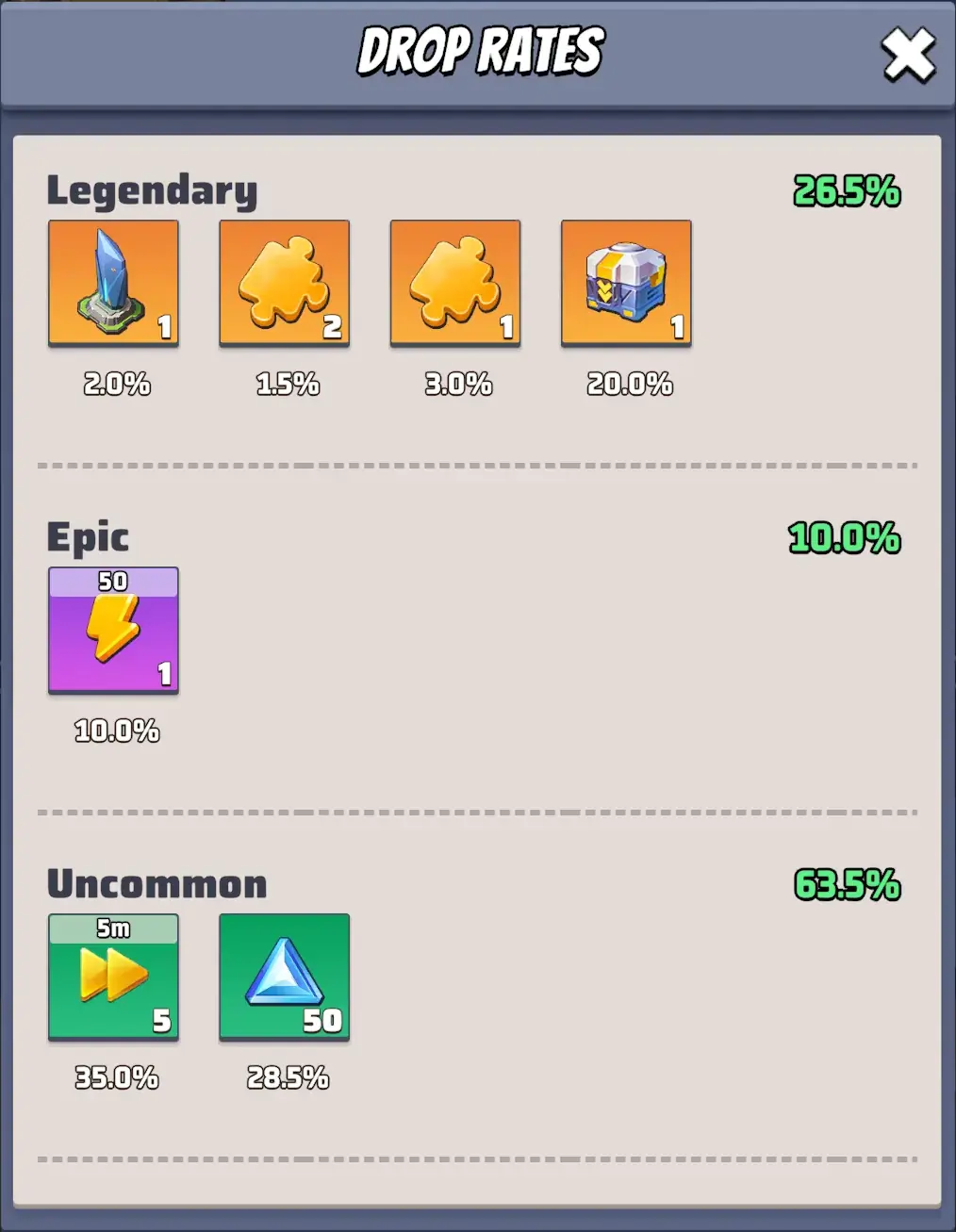Click the 28.5% gem drop rate label
The image size is (956, 1232).
coord(288,1077)
